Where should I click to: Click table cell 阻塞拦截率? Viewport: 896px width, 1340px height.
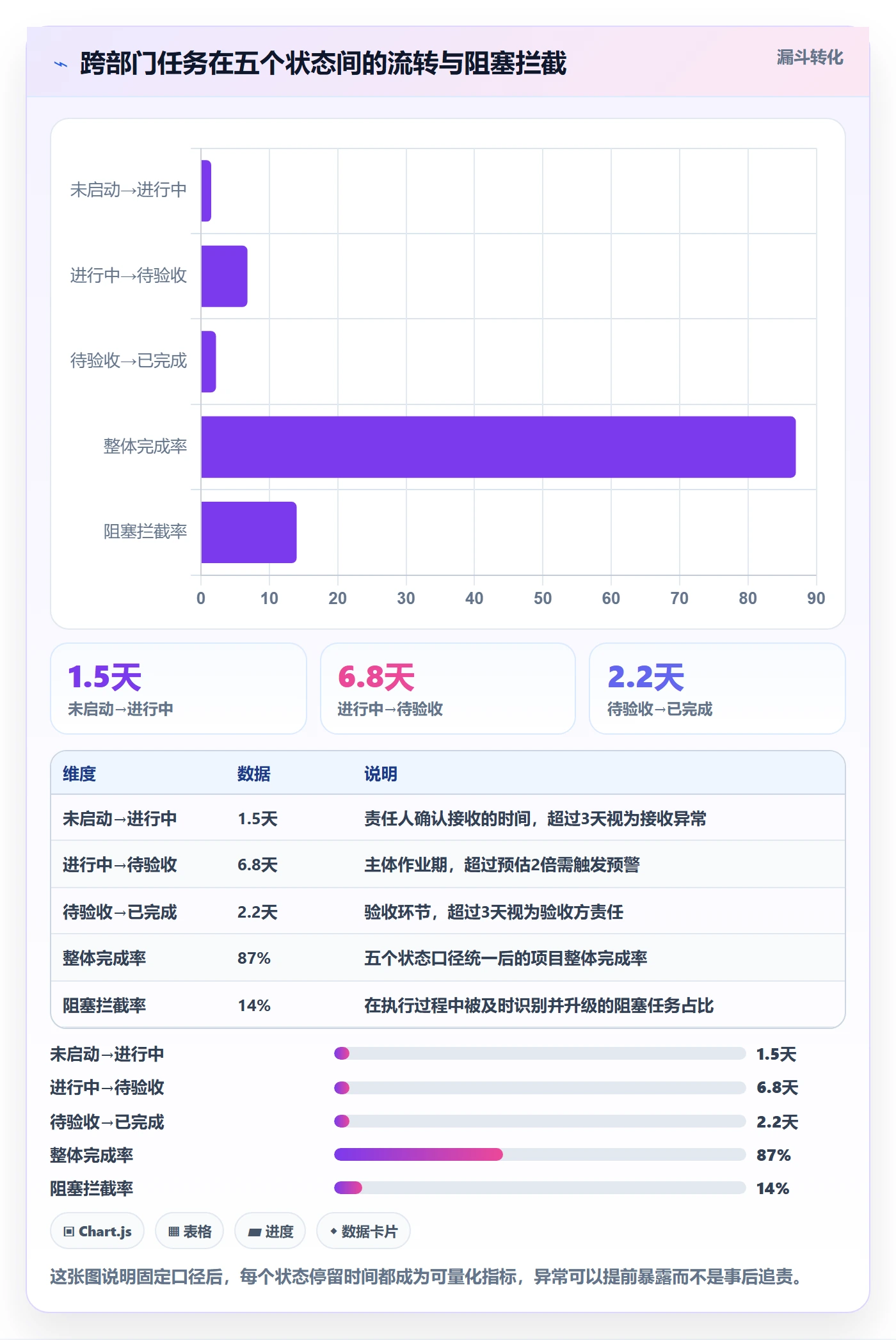104,1005
